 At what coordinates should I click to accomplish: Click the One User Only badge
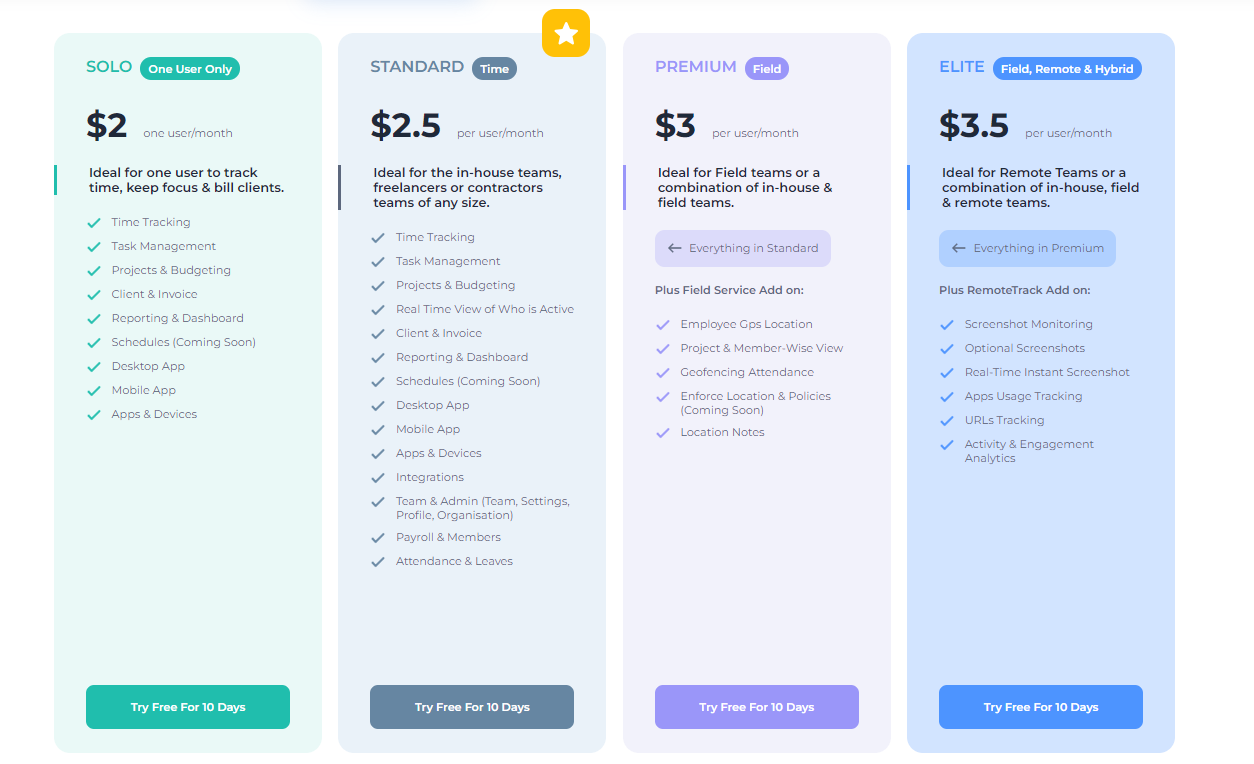coord(190,69)
